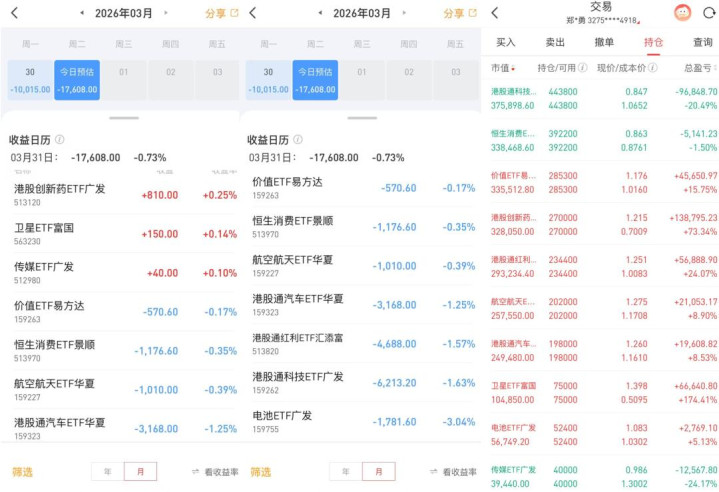Open 港股创新药 holding with 328,050.00 value
This screenshot has height=492, width=719.
click(603, 225)
